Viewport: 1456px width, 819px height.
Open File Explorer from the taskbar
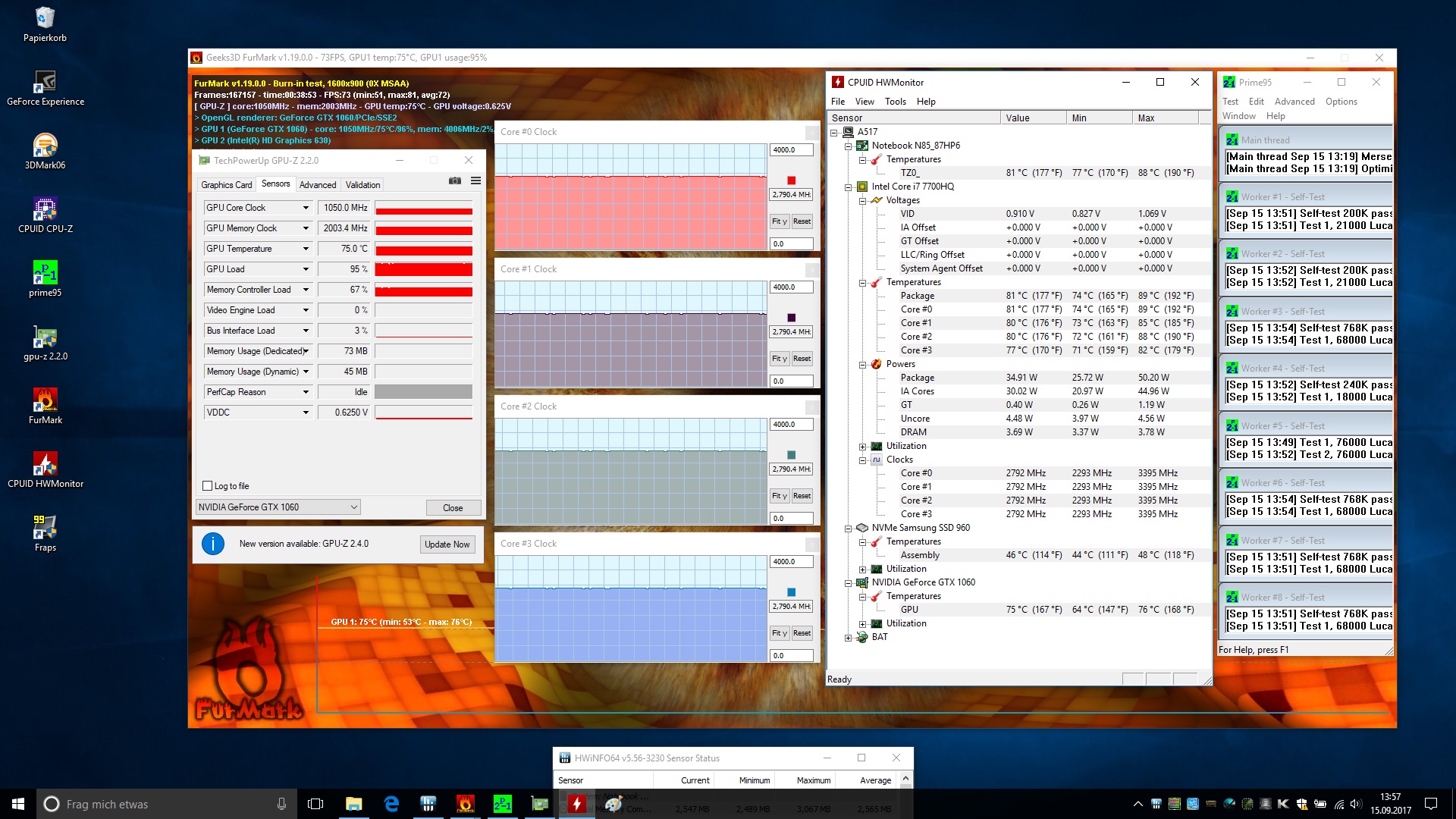point(354,804)
